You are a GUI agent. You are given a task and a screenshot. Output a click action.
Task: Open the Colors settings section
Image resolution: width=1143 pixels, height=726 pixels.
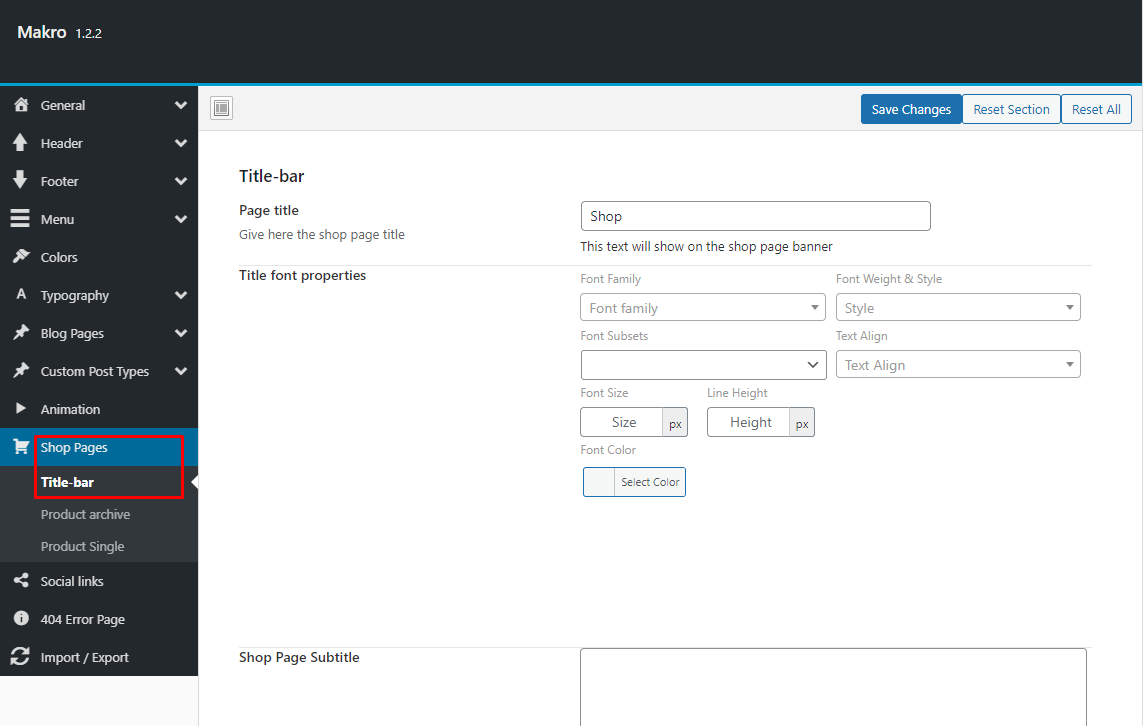click(x=99, y=257)
